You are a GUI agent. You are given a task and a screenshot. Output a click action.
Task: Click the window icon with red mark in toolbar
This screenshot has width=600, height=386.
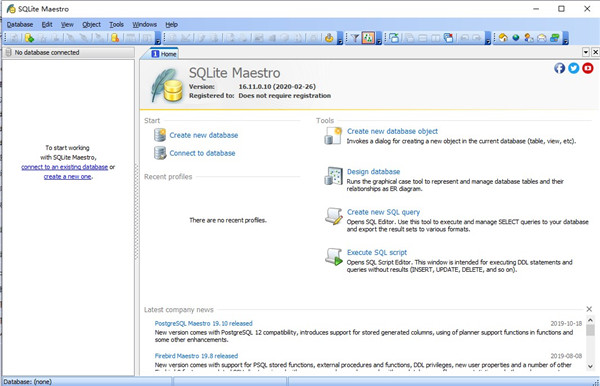tap(448, 38)
